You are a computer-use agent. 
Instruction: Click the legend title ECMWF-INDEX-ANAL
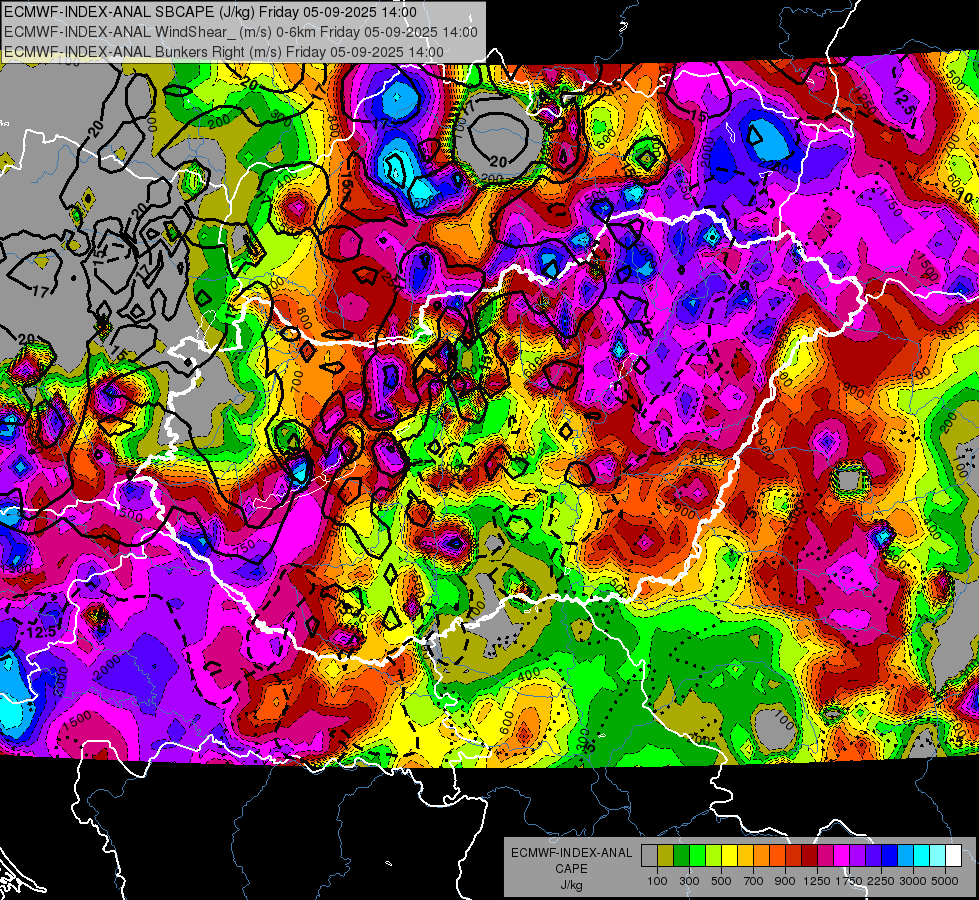[571, 853]
